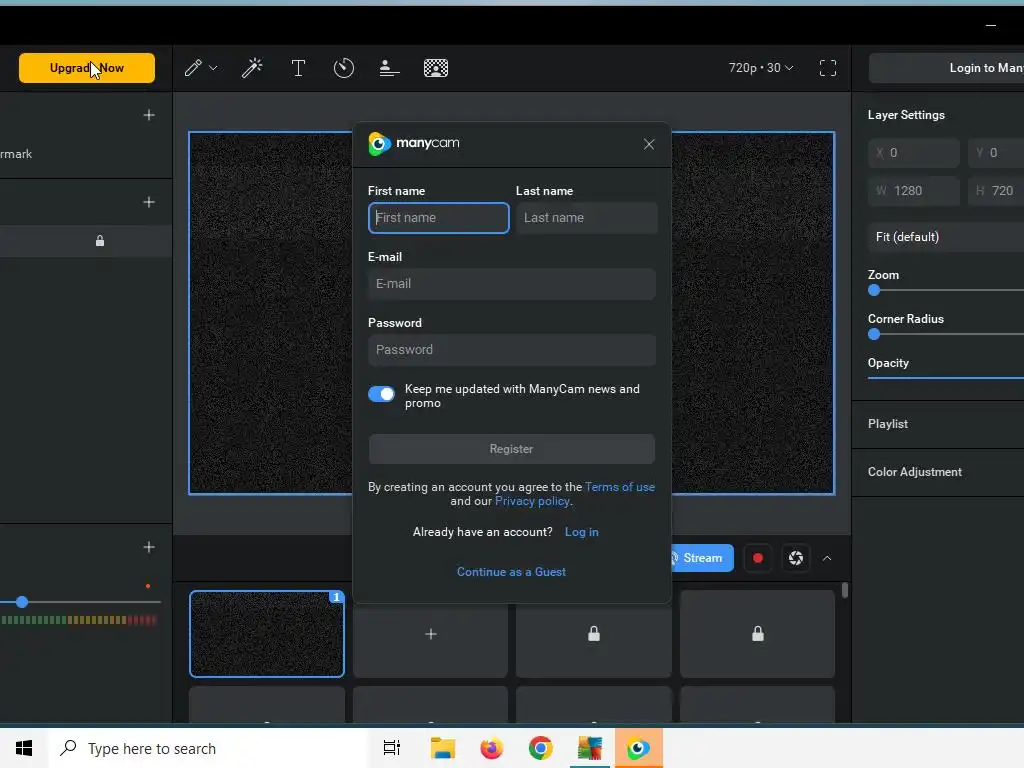Click the lock icon in the left panel
This screenshot has width=1024, height=768.
coord(100,241)
